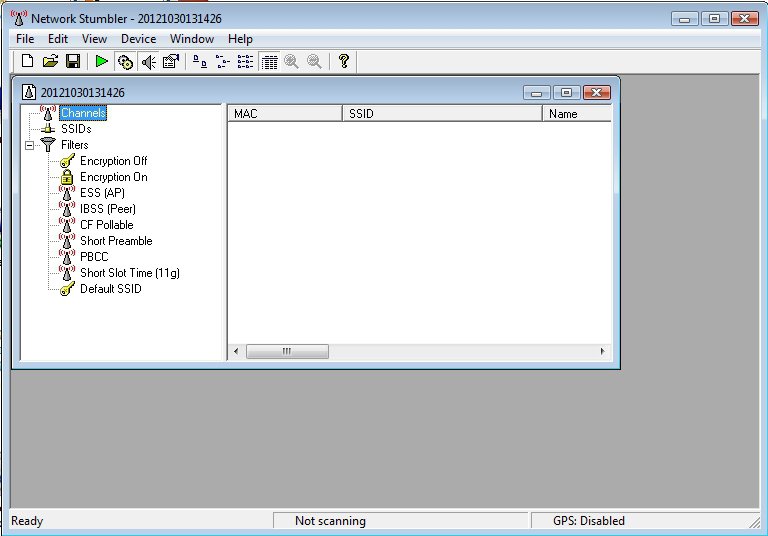
Task: Switch to small icons view in the toolbar
Action: 222,61
